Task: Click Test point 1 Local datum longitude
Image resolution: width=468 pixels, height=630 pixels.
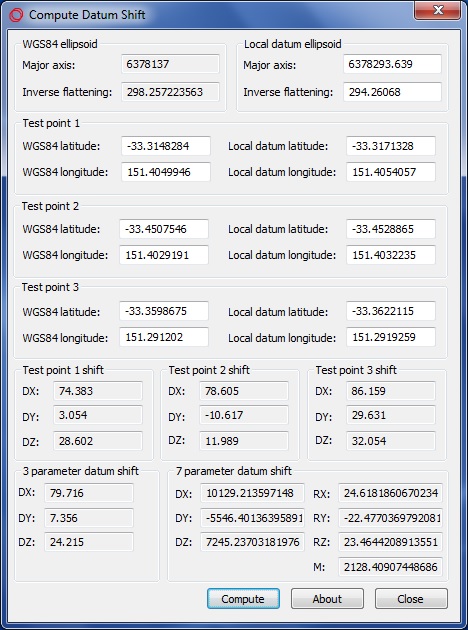Action: click(391, 172)
